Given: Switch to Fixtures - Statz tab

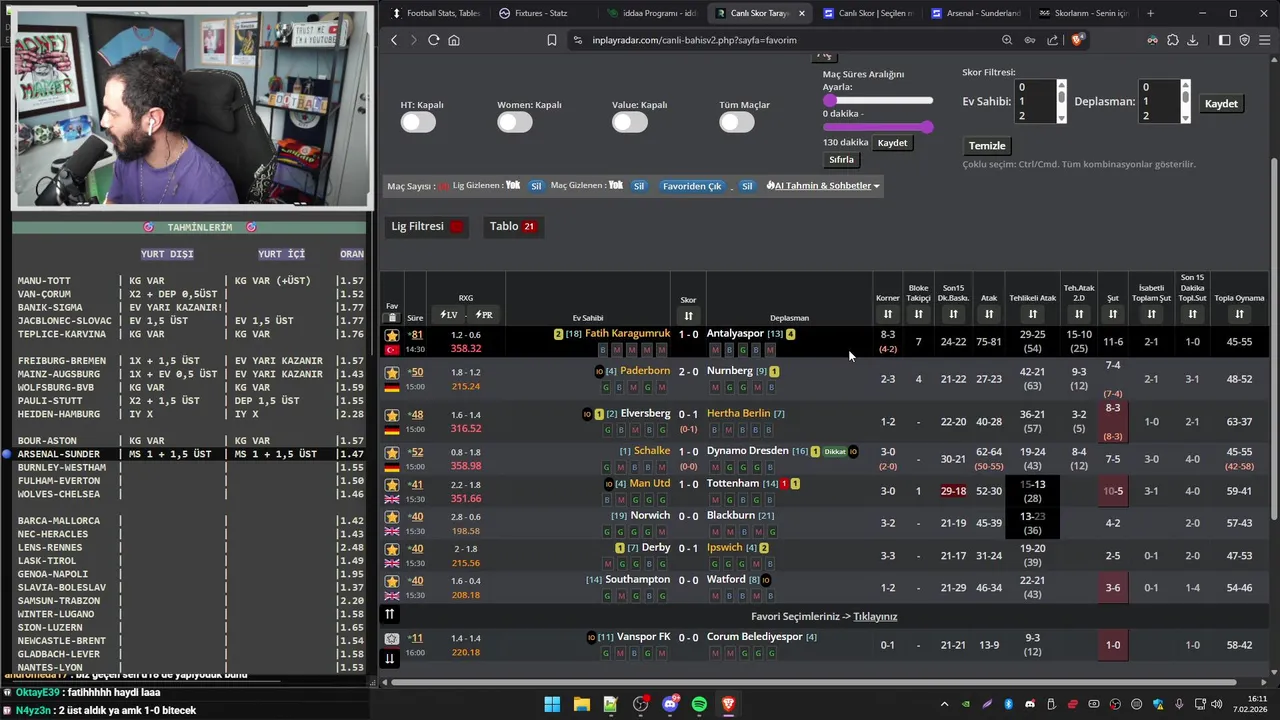Looking at the screenshot, I should click(543, 13).
